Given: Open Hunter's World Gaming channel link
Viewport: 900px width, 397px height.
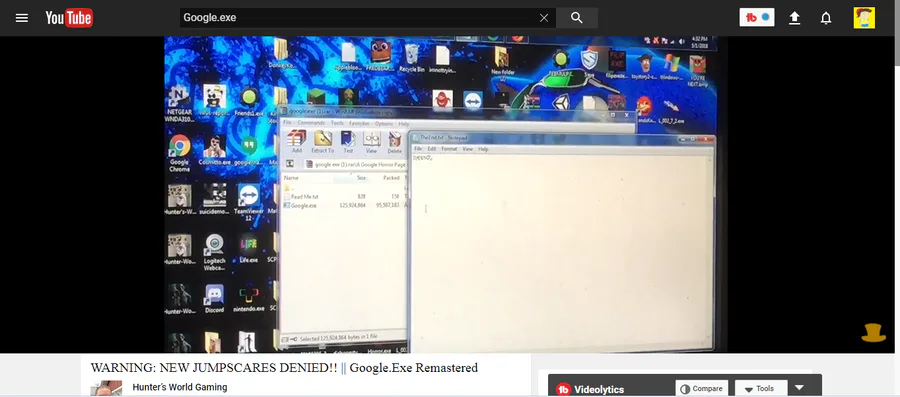Looking at the screenshot, I should pyautogui.click(x=180, y=387).
